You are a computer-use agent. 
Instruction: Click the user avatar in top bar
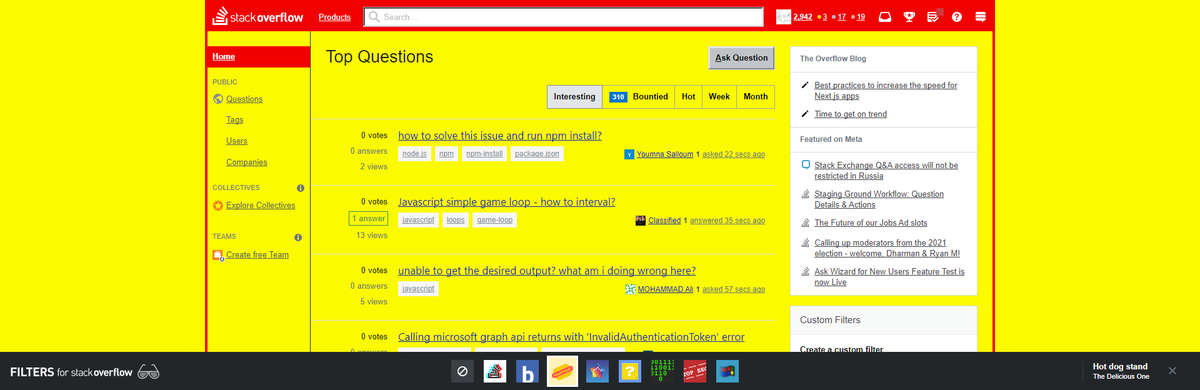pos(784,17)
